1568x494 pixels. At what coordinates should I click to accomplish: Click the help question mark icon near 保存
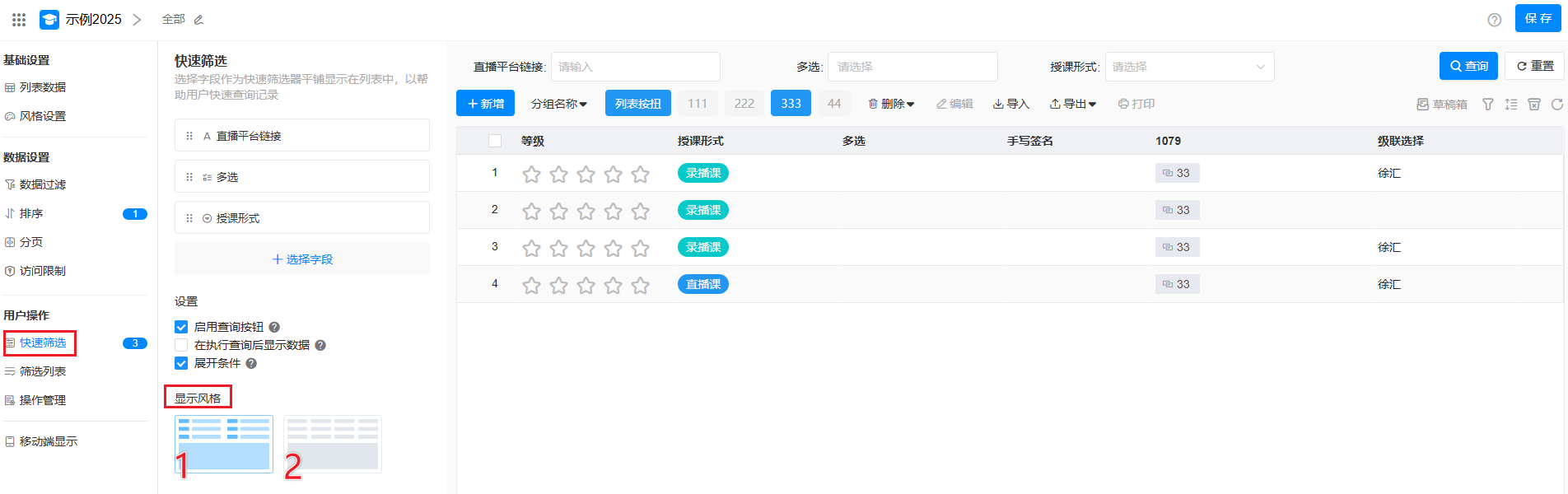[1494, 20]
